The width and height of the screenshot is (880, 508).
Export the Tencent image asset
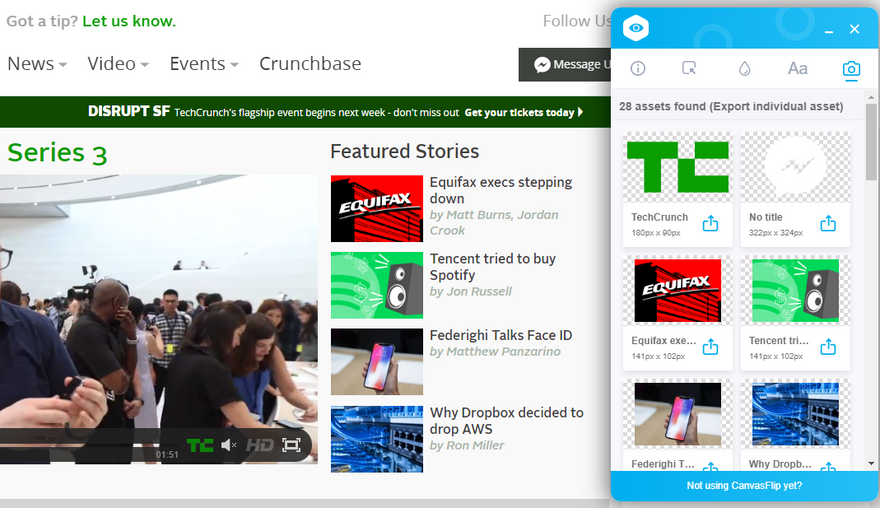pyautogui.click(x=828, y=347)
